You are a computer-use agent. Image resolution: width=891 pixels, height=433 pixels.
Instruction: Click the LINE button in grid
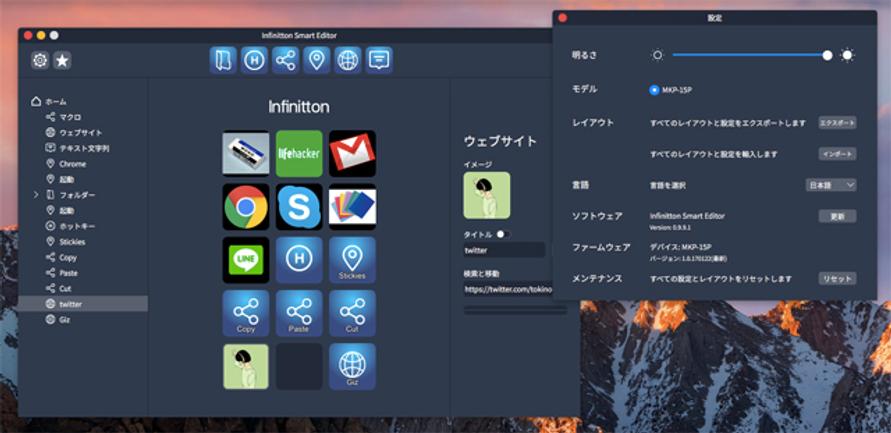[x=246, y=259]
